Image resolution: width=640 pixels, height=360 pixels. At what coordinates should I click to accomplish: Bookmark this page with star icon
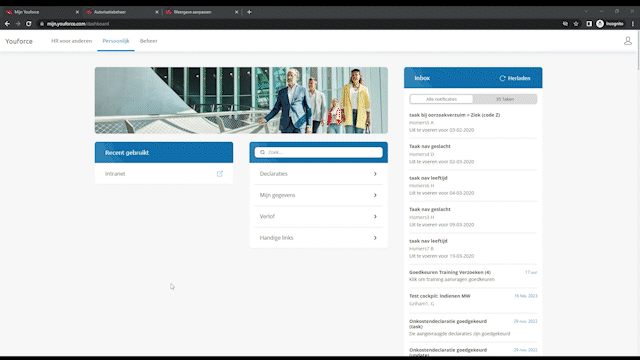coord(576,24)
